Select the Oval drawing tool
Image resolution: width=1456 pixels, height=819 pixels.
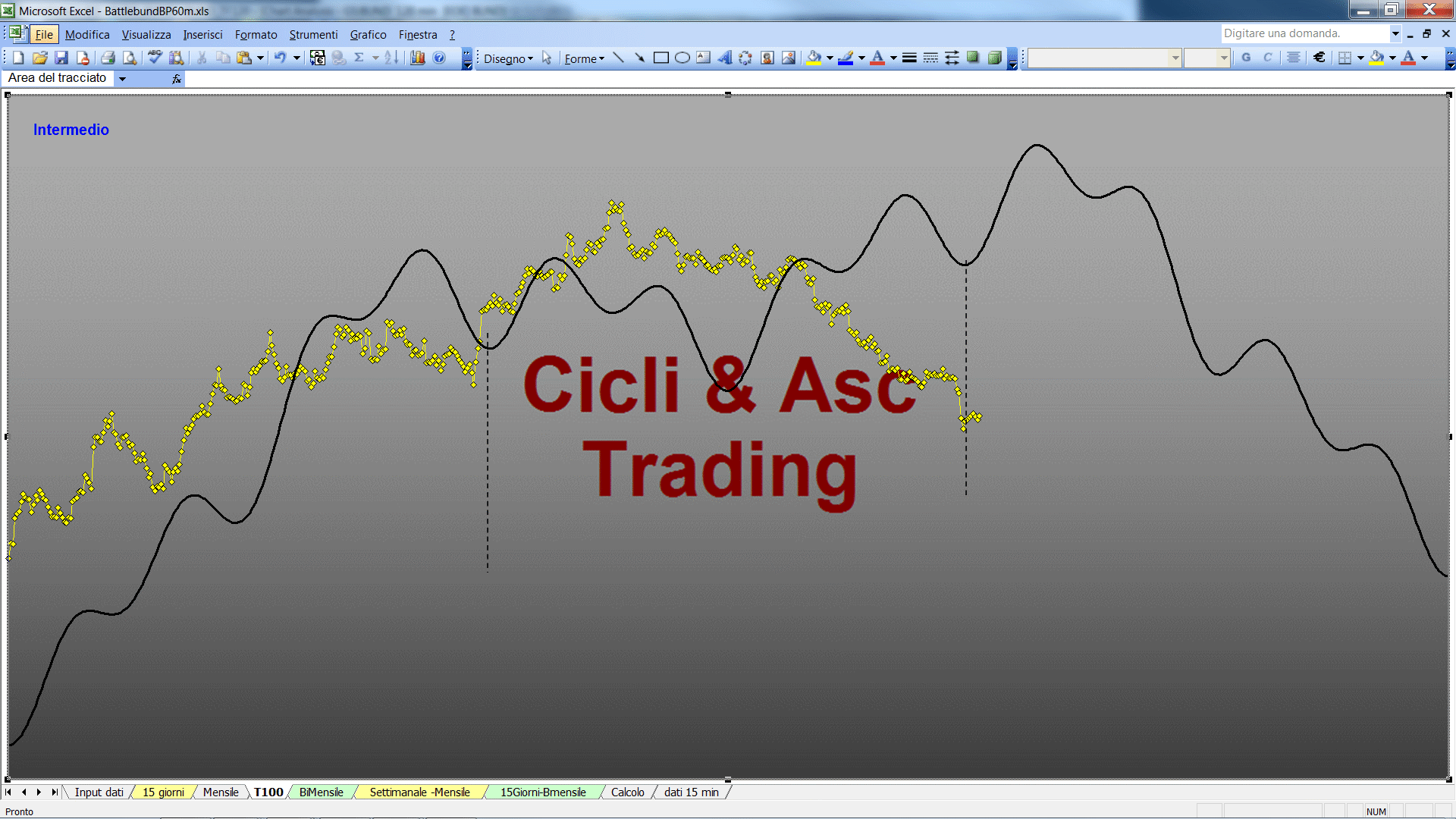pyautogui.click(x=682, y=58)
